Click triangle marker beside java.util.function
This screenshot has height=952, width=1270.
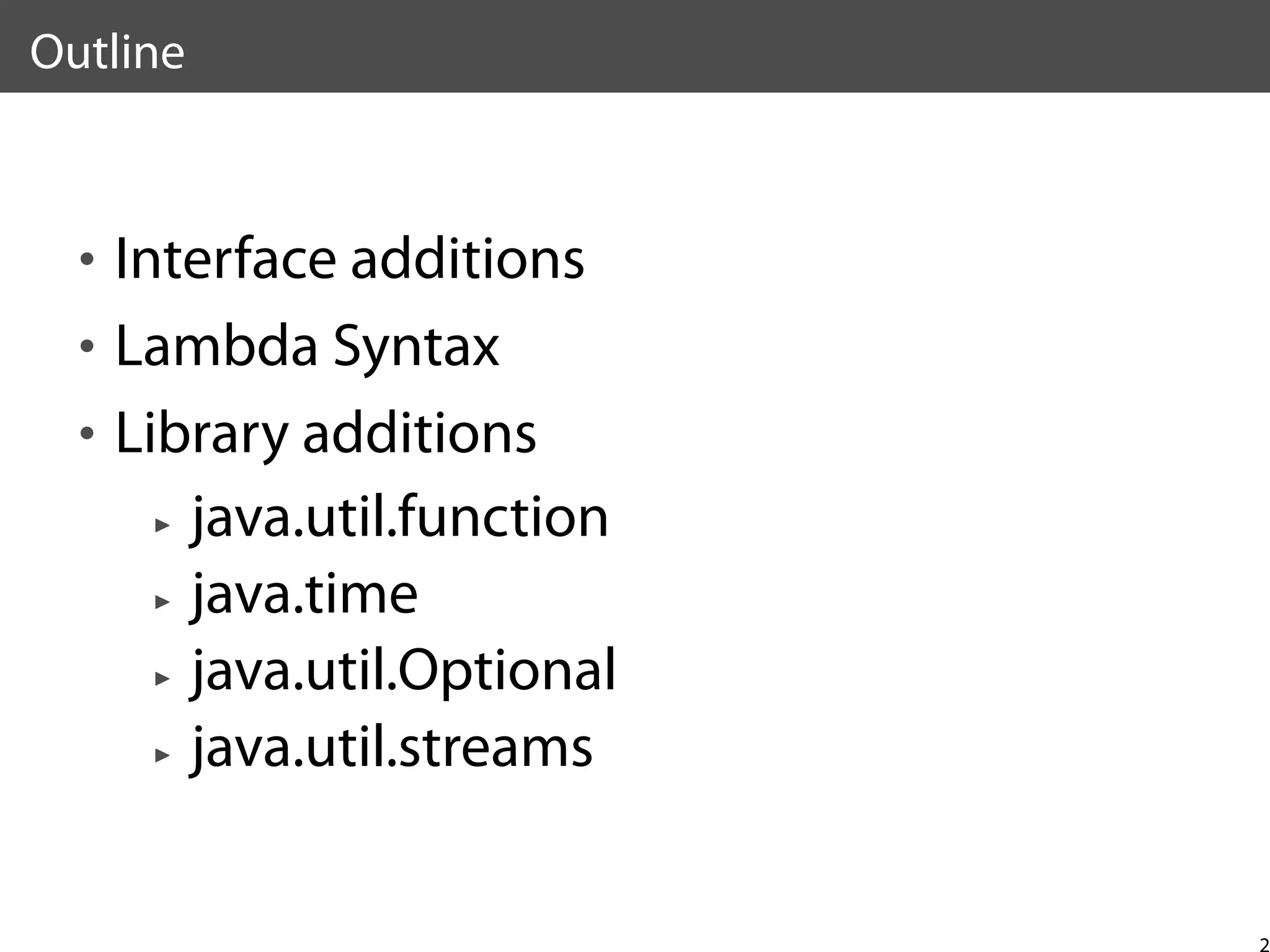[x=162, y=526]
